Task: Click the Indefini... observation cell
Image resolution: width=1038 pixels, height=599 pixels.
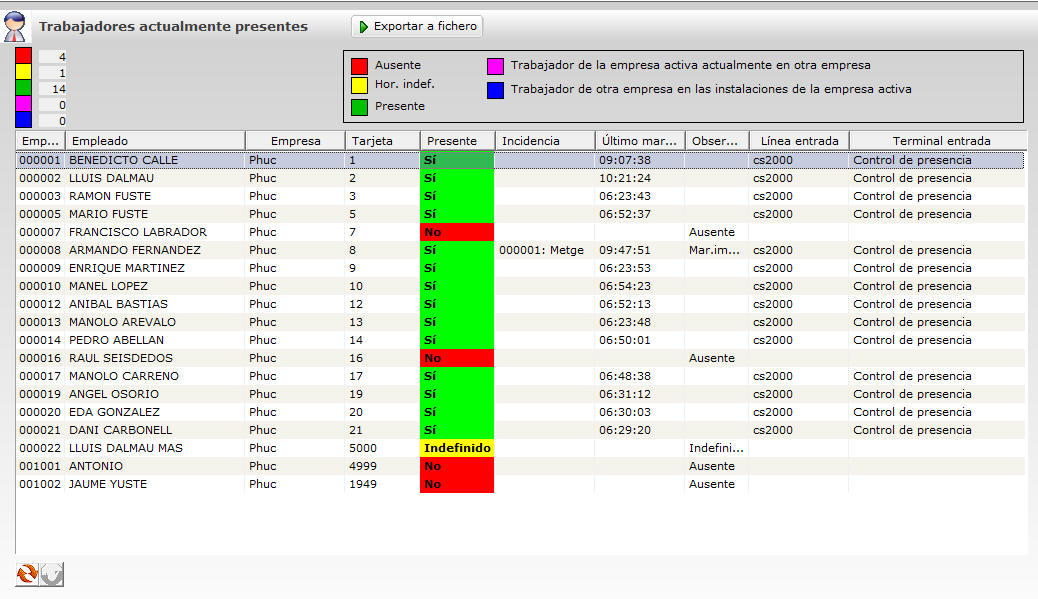Action: click(x=716, y=448)
